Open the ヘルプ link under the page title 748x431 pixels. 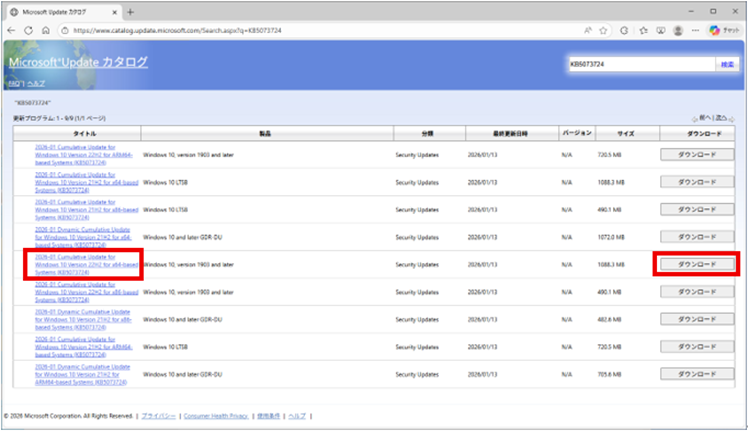pyautogui.click(x=36, y=83)
